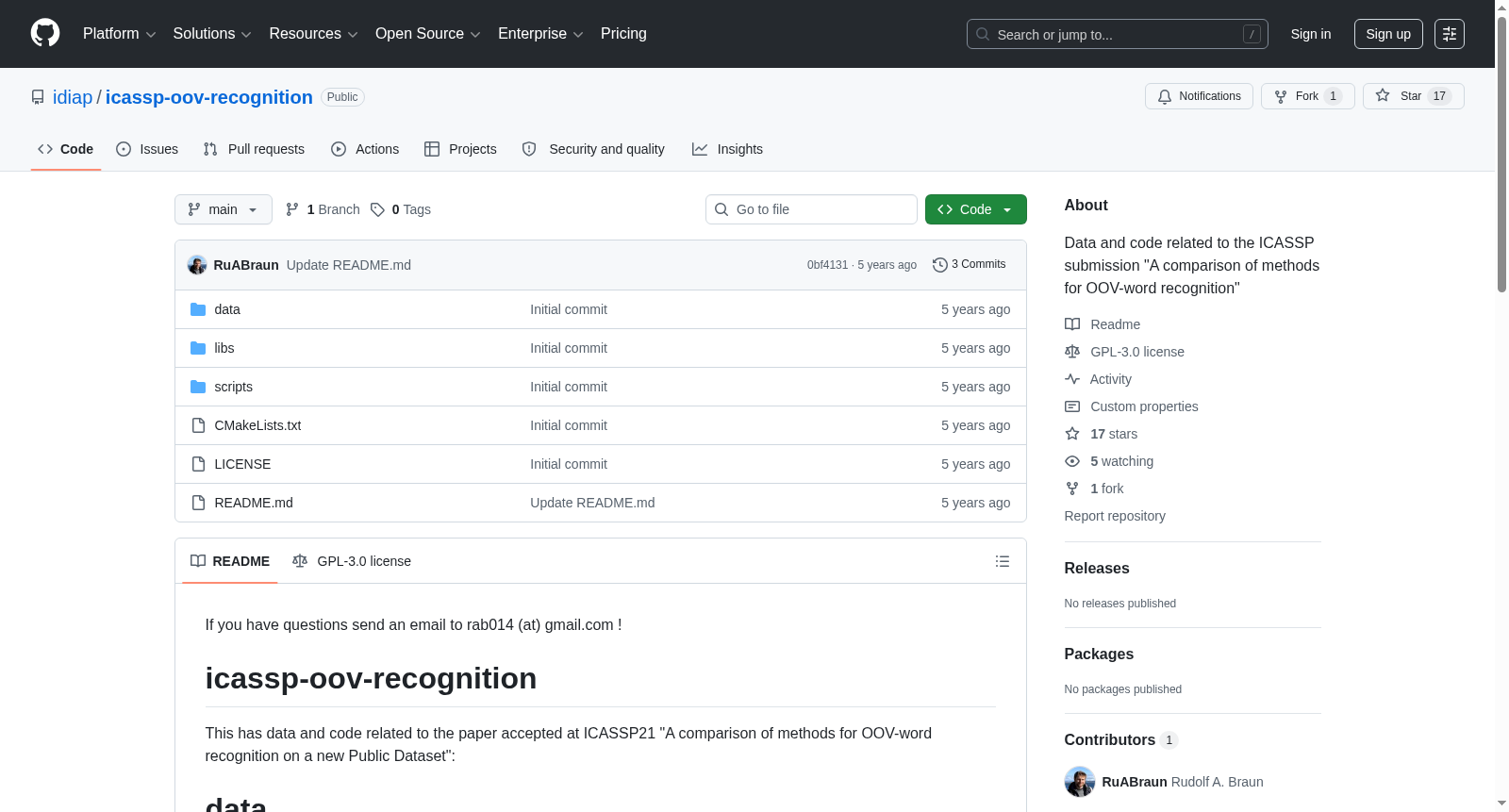Click the LICENSE file icon
Image resolution: width=1509 pixels, height=812 pixels.
tap(198, 464)
